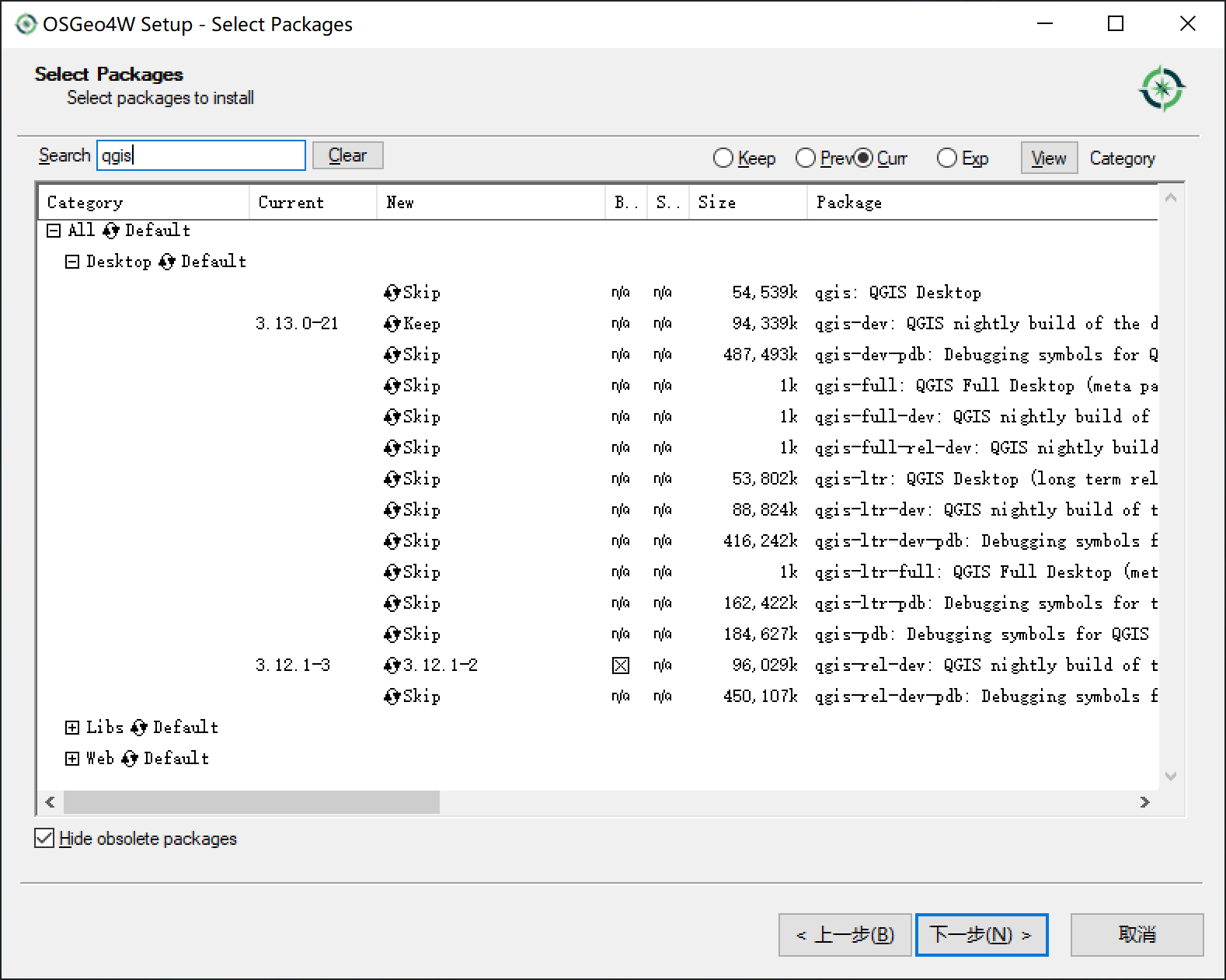Collapse the Desktop category tree node

(x=72, y=262)
